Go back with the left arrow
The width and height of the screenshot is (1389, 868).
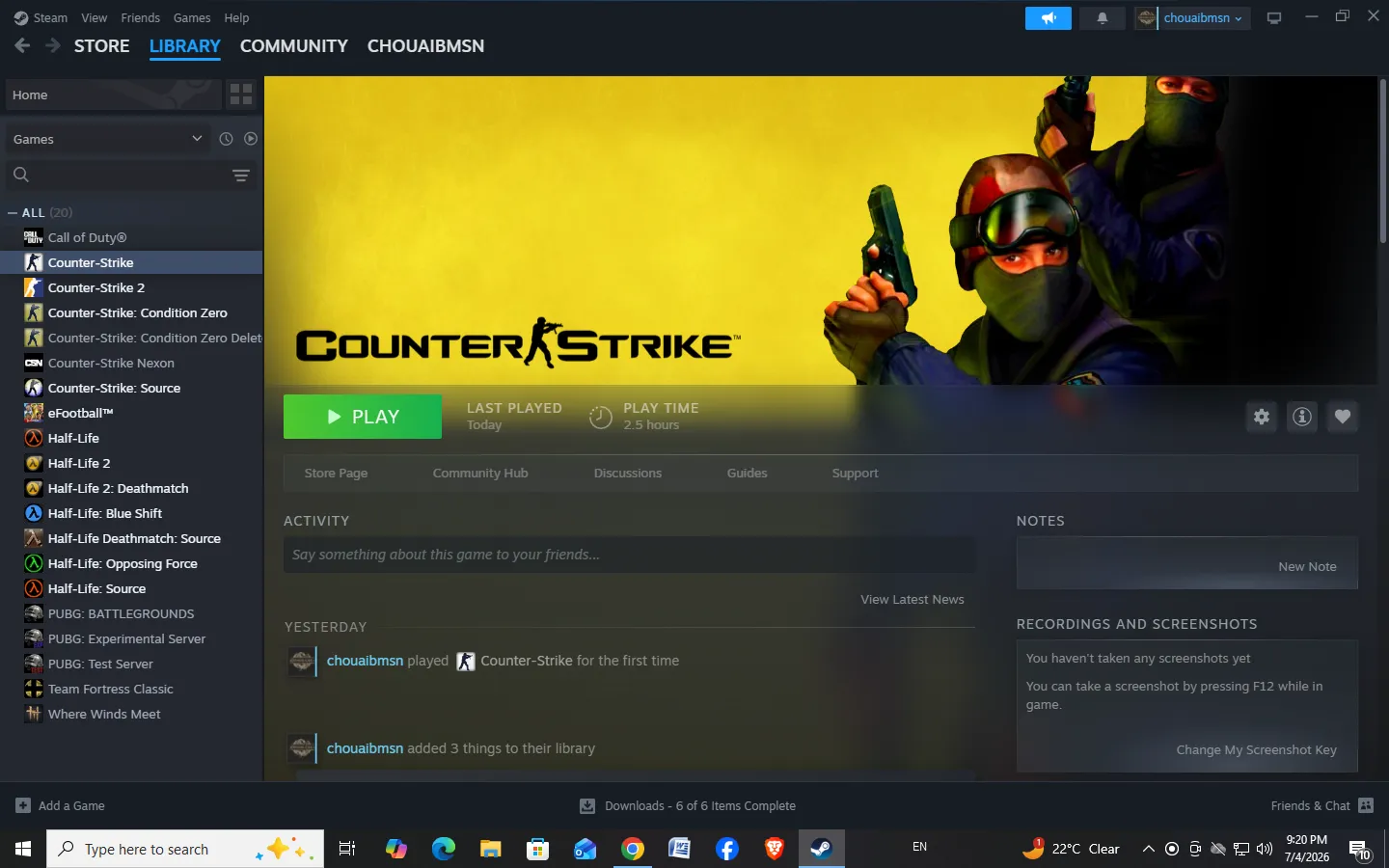(x=22, y=45)
